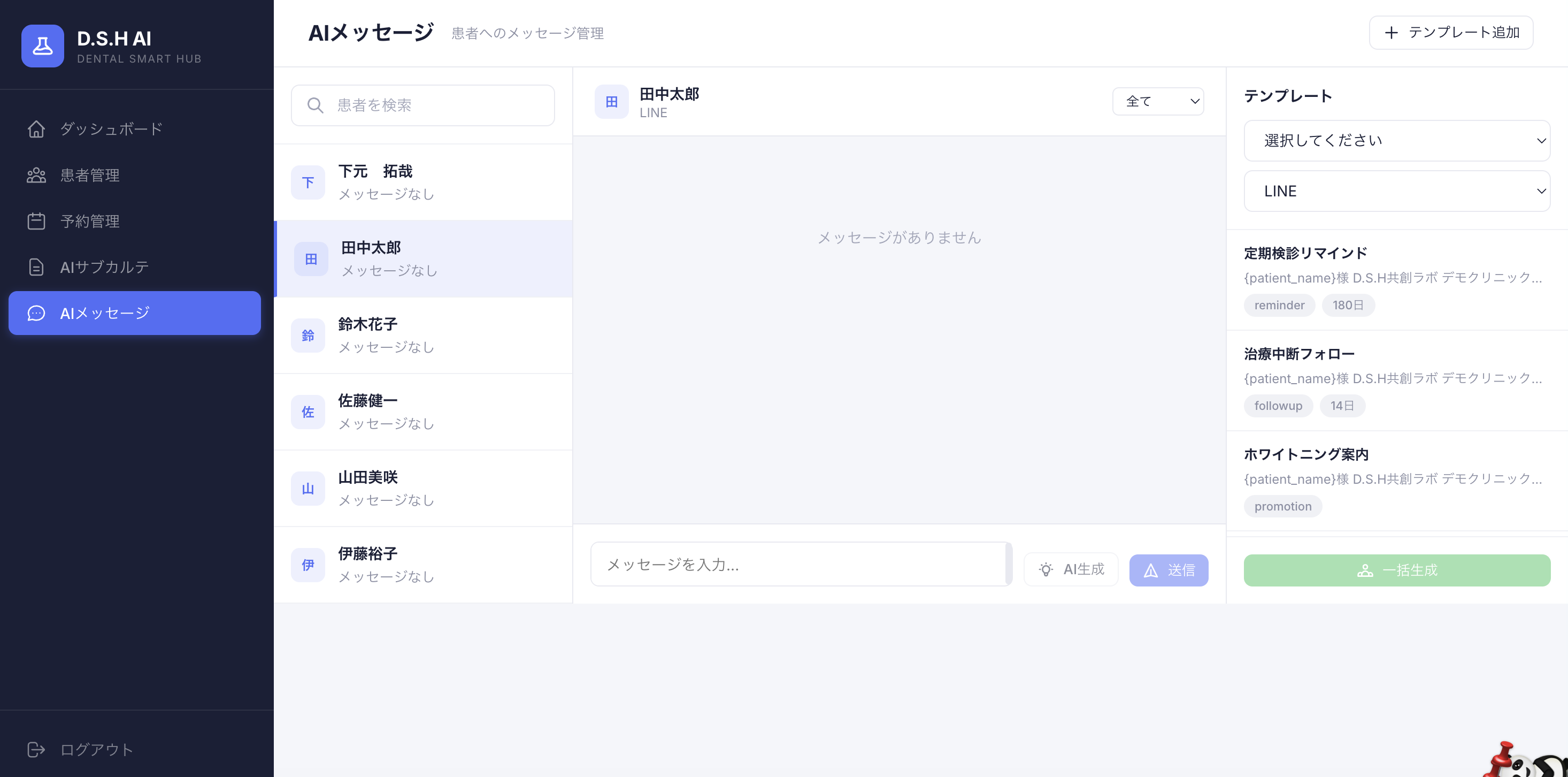Select patient 佐藤健一
Viewport: 1568px width, 777px height.
[x=423, y=412]
